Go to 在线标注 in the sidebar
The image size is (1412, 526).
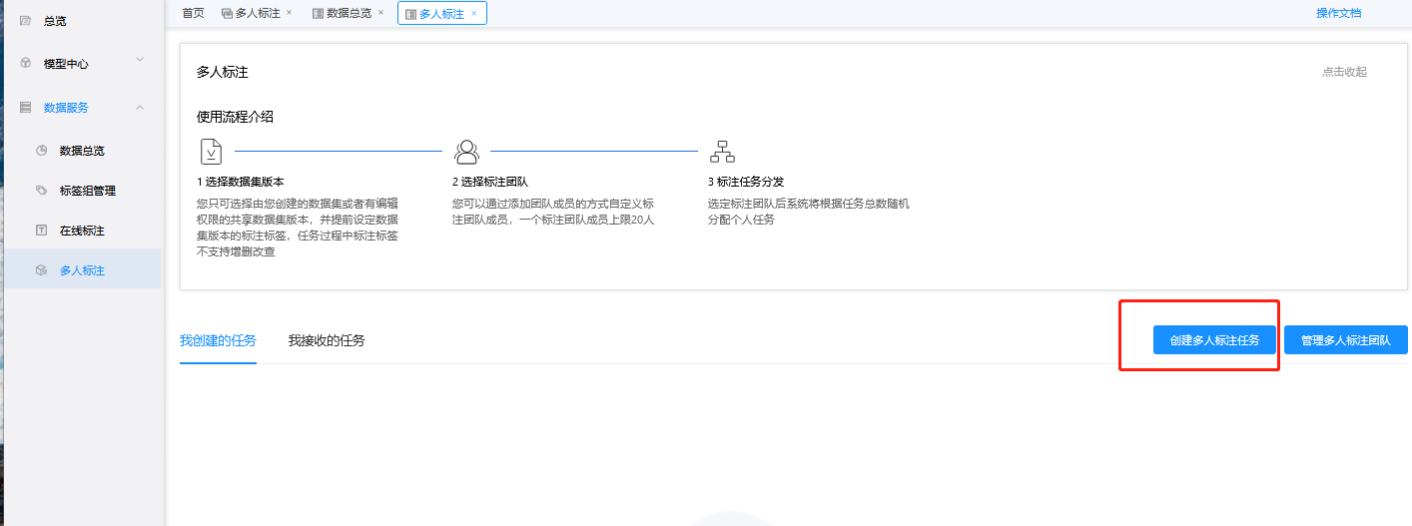82,230
